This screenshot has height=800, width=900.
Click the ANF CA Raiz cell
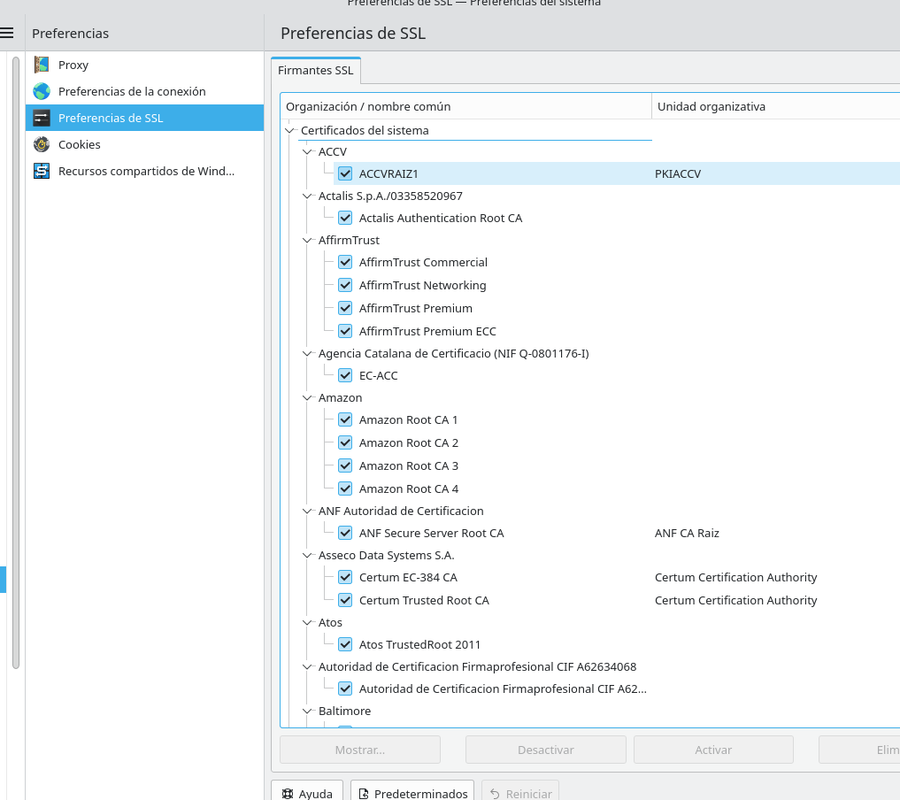coord(687,533)
